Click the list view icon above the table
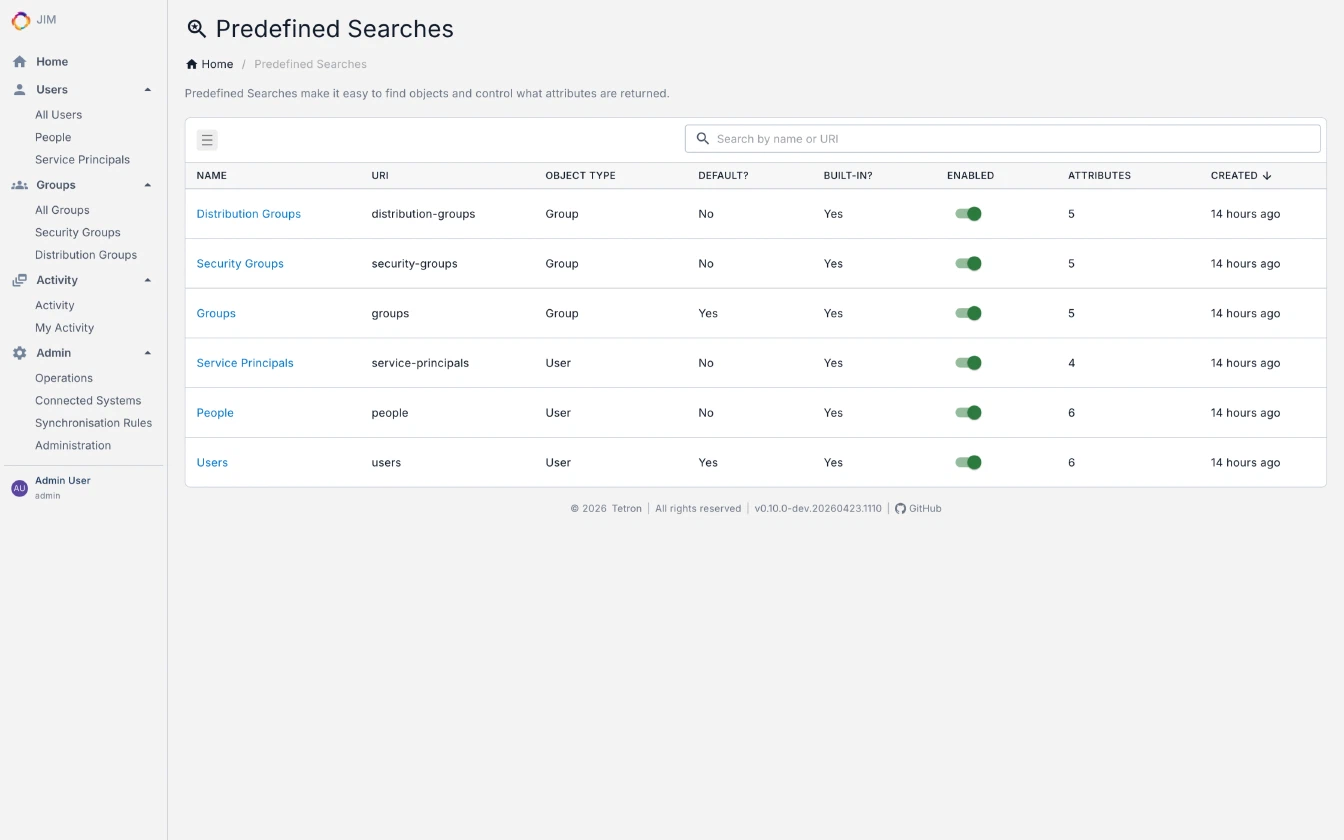This screenshot has width=1344, height=840. tap(207, 140)
